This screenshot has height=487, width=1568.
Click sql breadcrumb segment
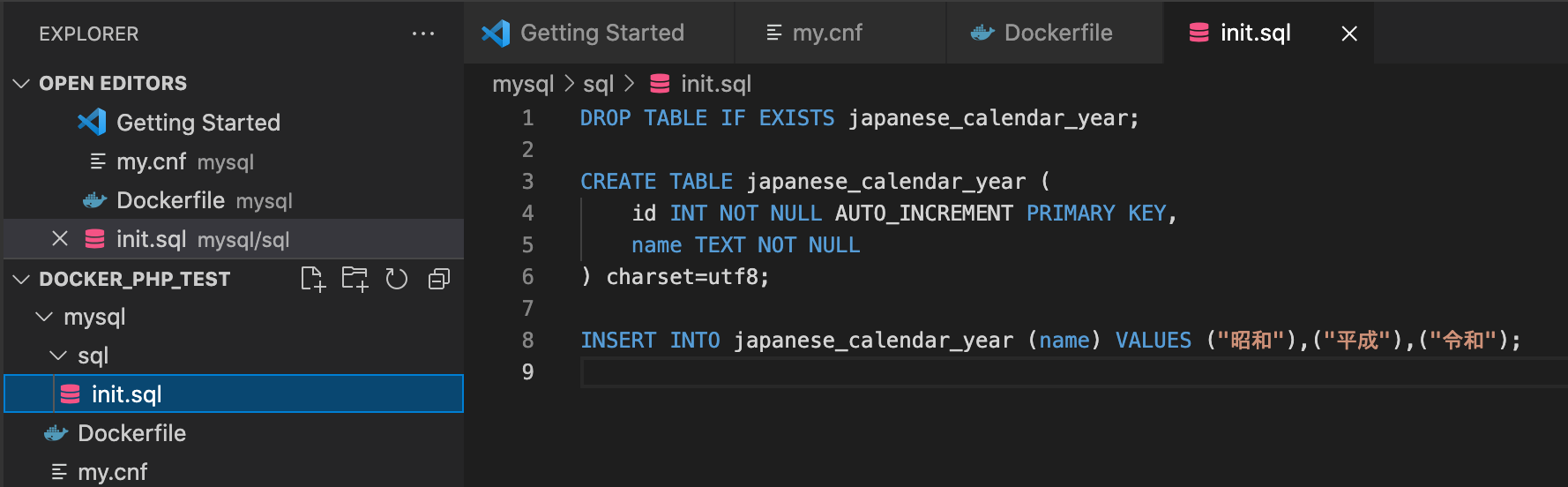click(598, 84)
